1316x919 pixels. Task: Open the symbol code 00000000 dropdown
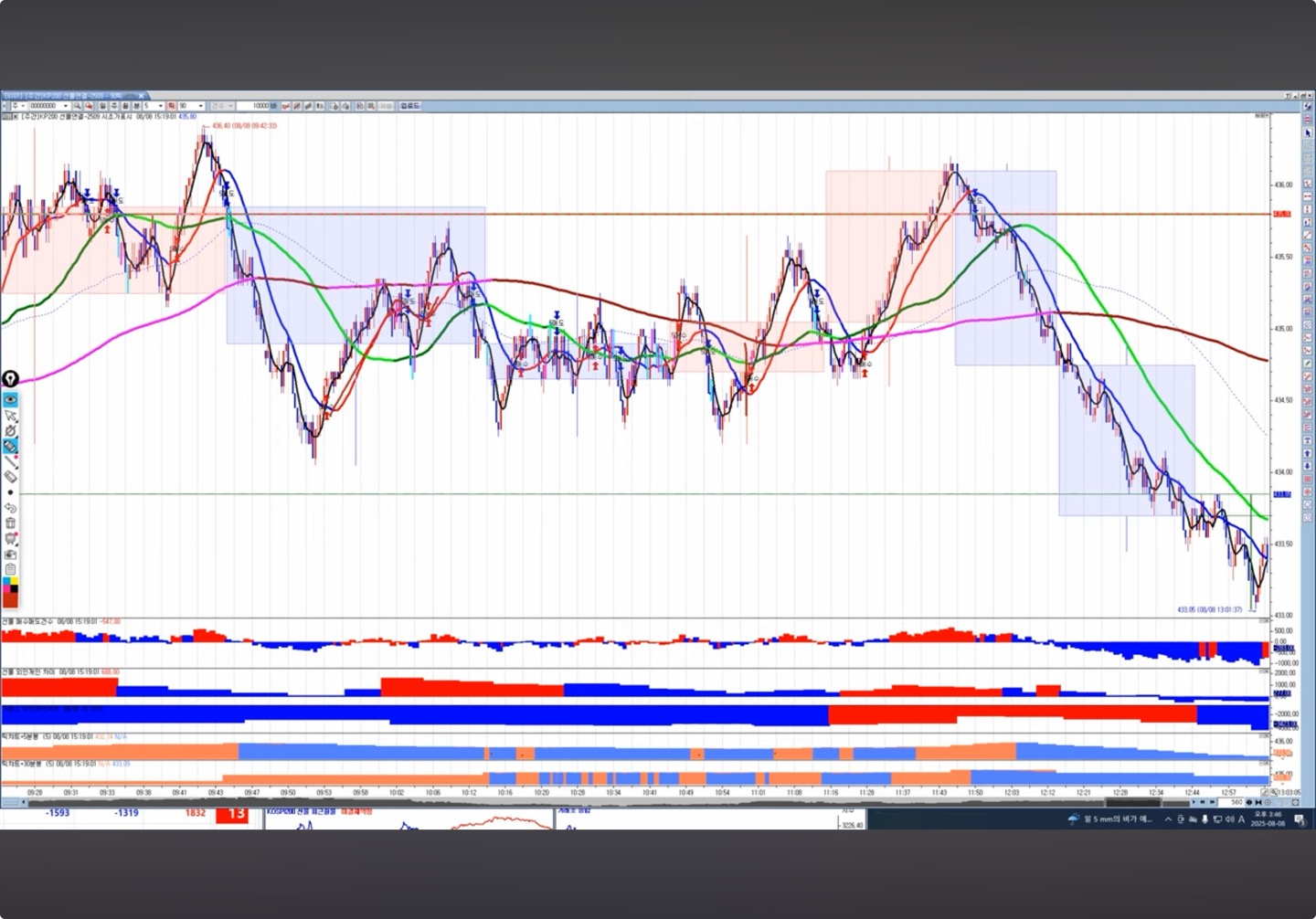tap(66, 106)
